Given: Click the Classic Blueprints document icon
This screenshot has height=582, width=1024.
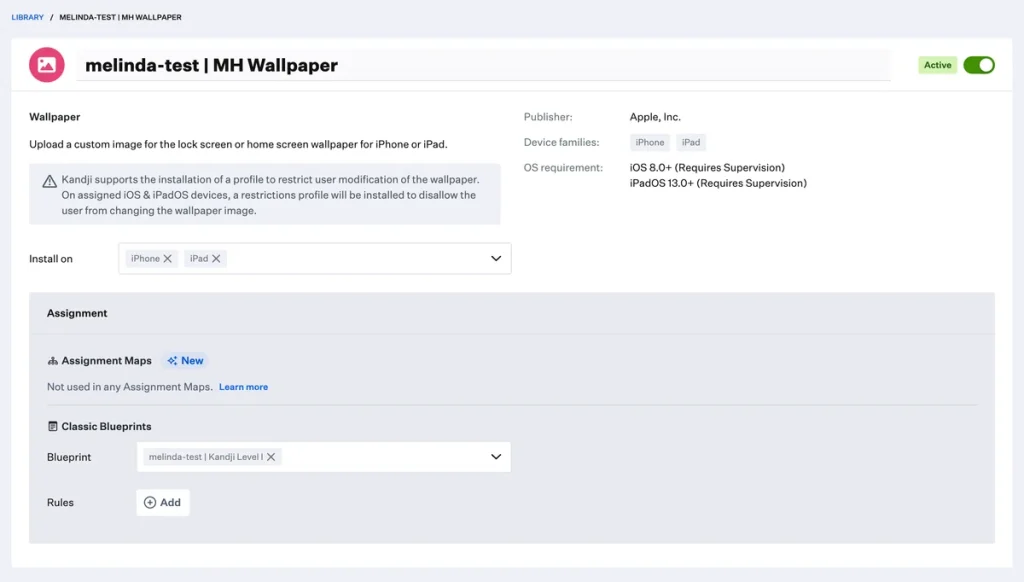Looking at the screenshot, I should coord(53,426).
